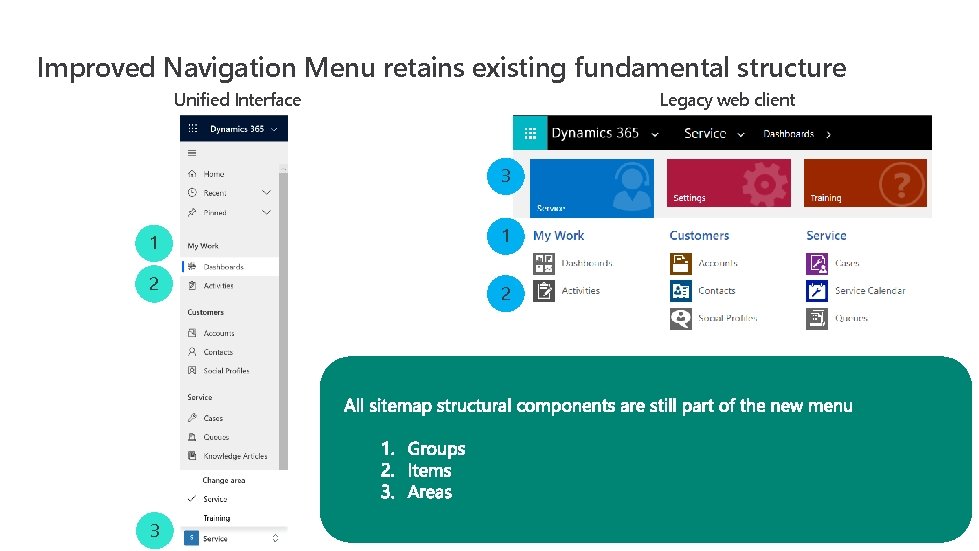Click the Accounts icon in sidebar
Image resolution: width=979 pixels, height=551 pixels.
(x=192, y=333)
